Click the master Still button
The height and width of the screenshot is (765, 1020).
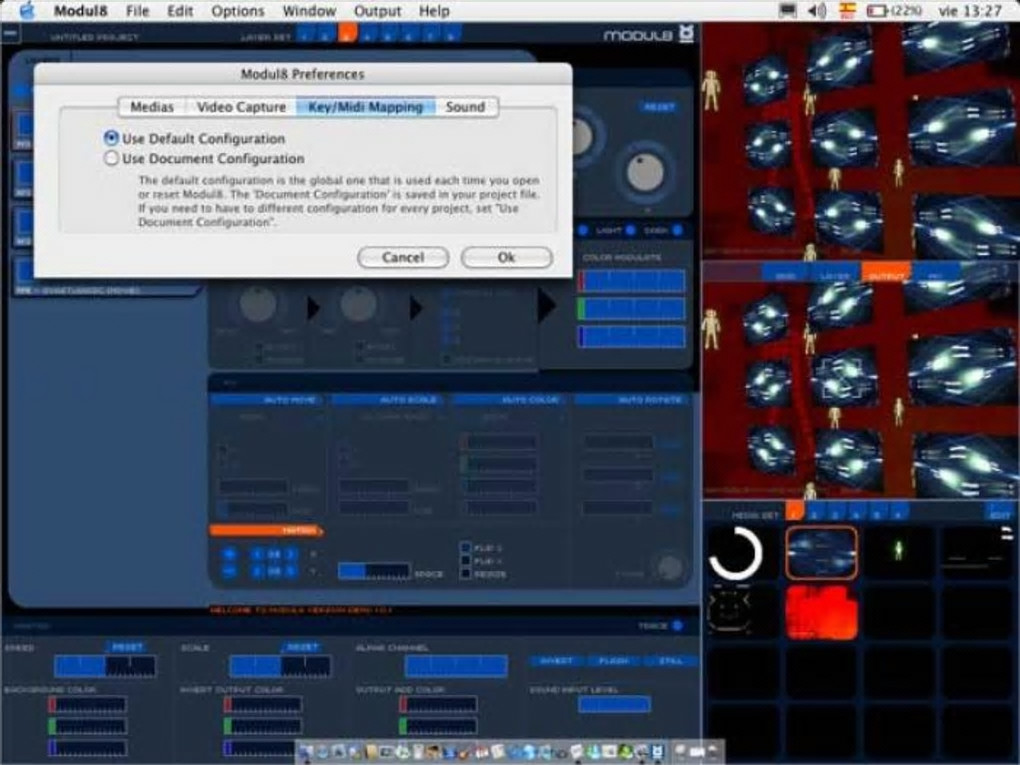[x=671, y=661]
